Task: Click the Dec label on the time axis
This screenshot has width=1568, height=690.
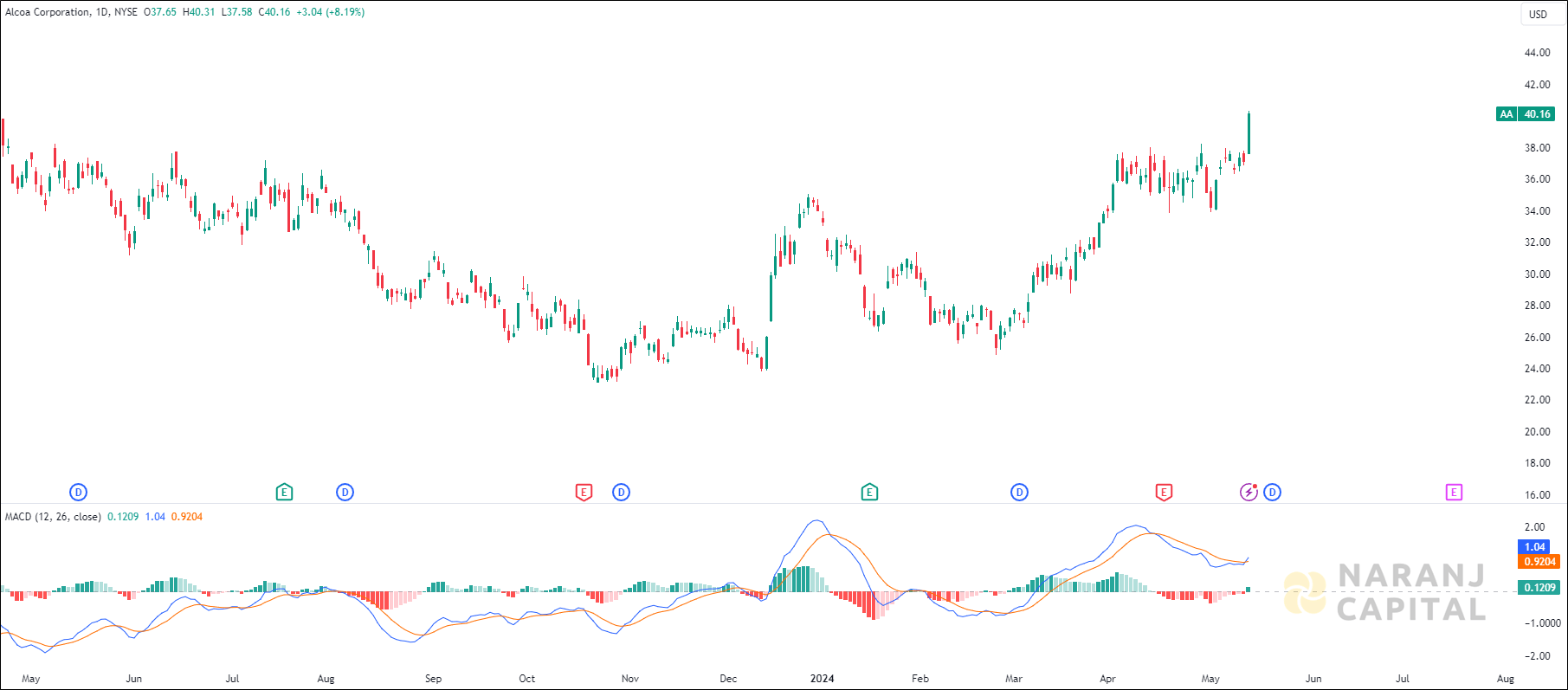Action: [728, 679]
